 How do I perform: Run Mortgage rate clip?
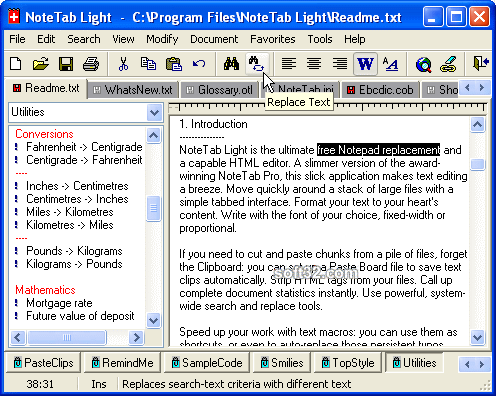click(59, 303)
